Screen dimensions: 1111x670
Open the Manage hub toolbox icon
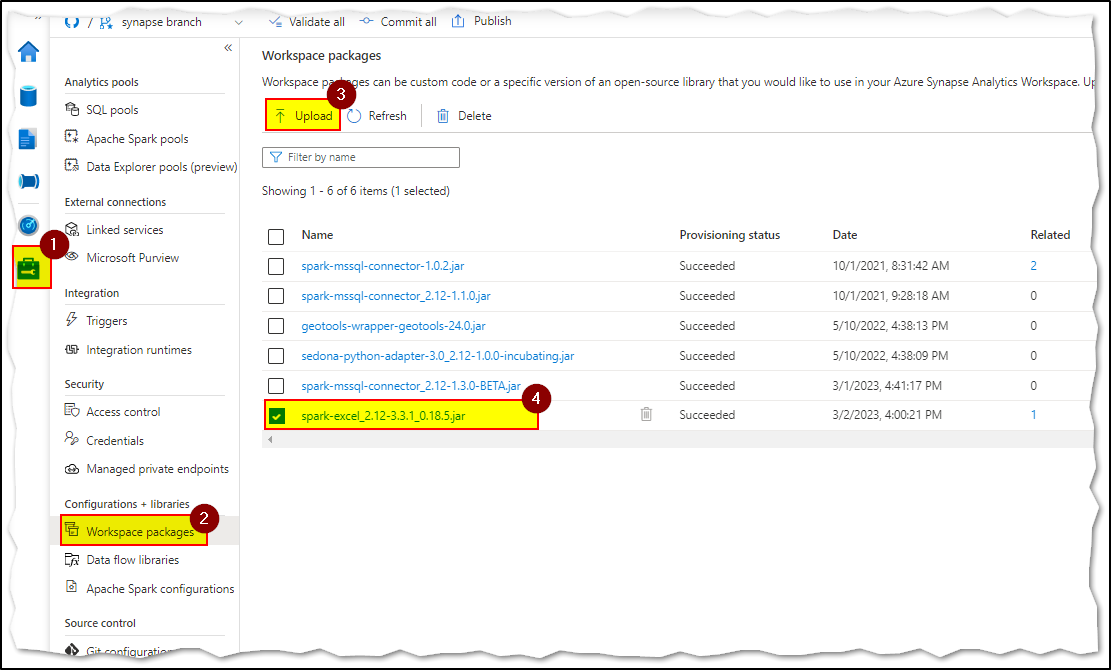29,269
